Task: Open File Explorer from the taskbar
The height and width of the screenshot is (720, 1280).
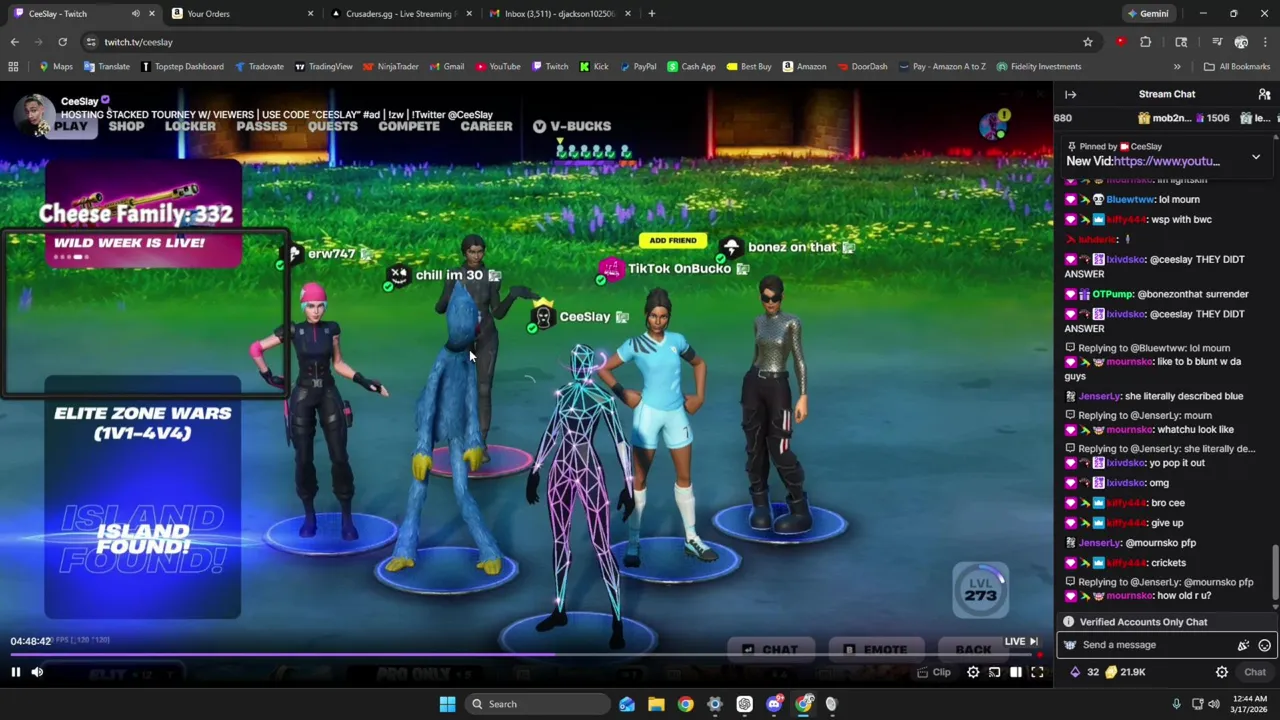Action: coord(656,704)
